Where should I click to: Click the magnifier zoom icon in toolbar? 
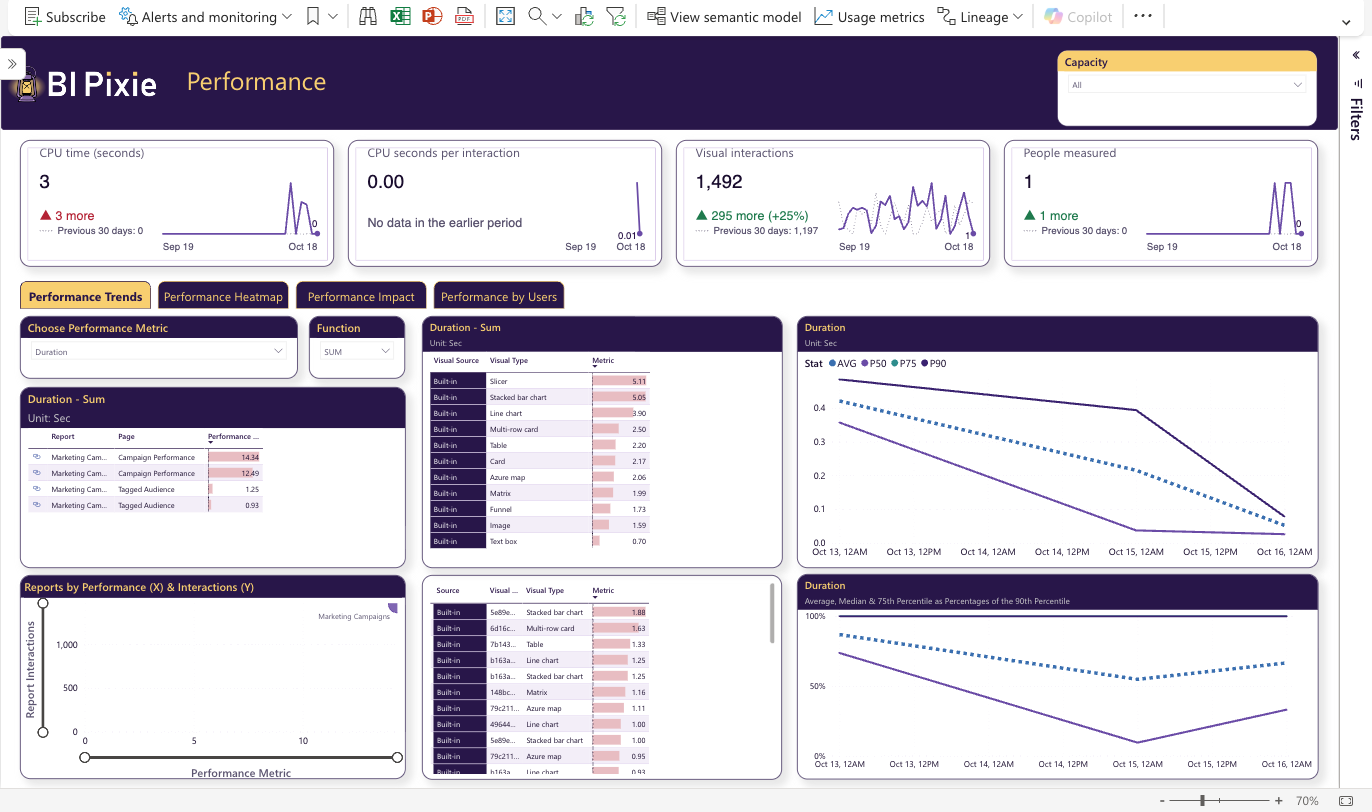[537, 17]
